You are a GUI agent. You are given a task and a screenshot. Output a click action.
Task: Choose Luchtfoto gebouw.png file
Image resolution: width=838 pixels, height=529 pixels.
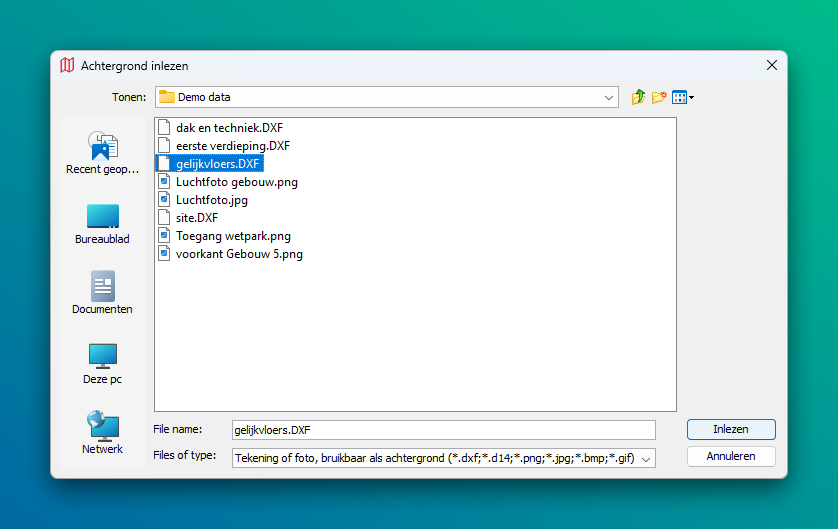[x=236, y=182]
